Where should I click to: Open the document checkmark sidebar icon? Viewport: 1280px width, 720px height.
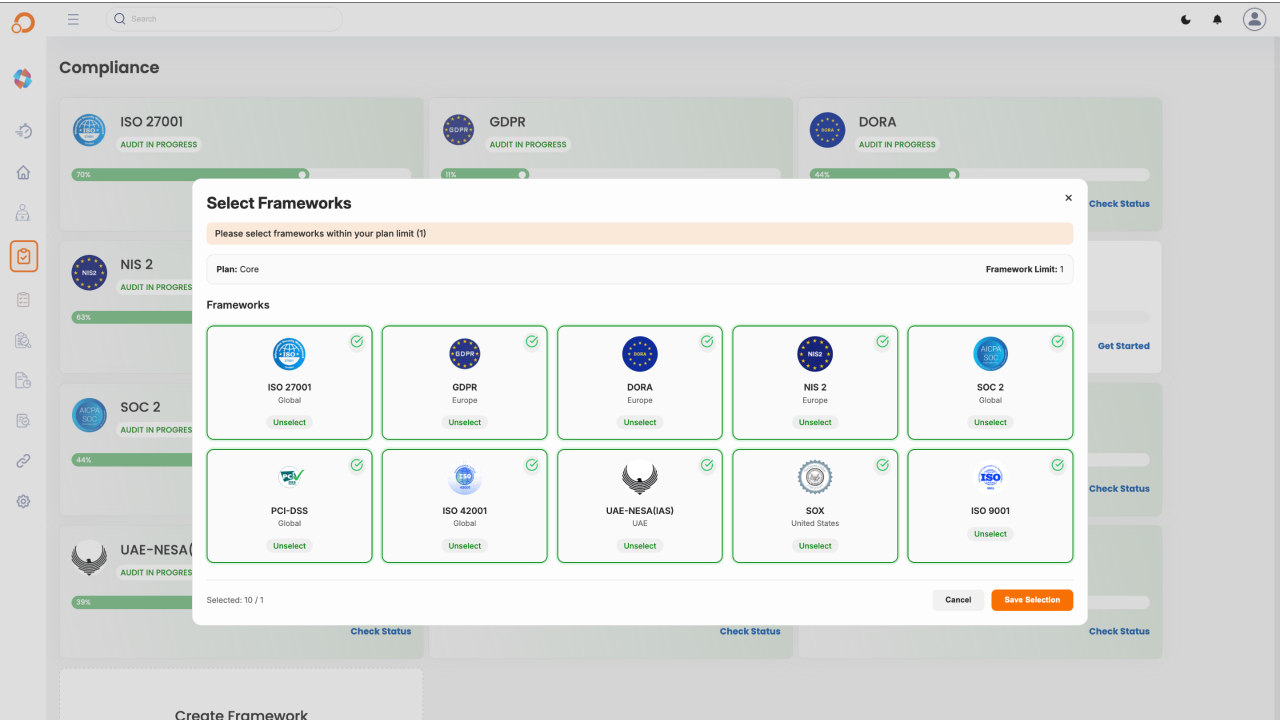(x=24, y=420)
